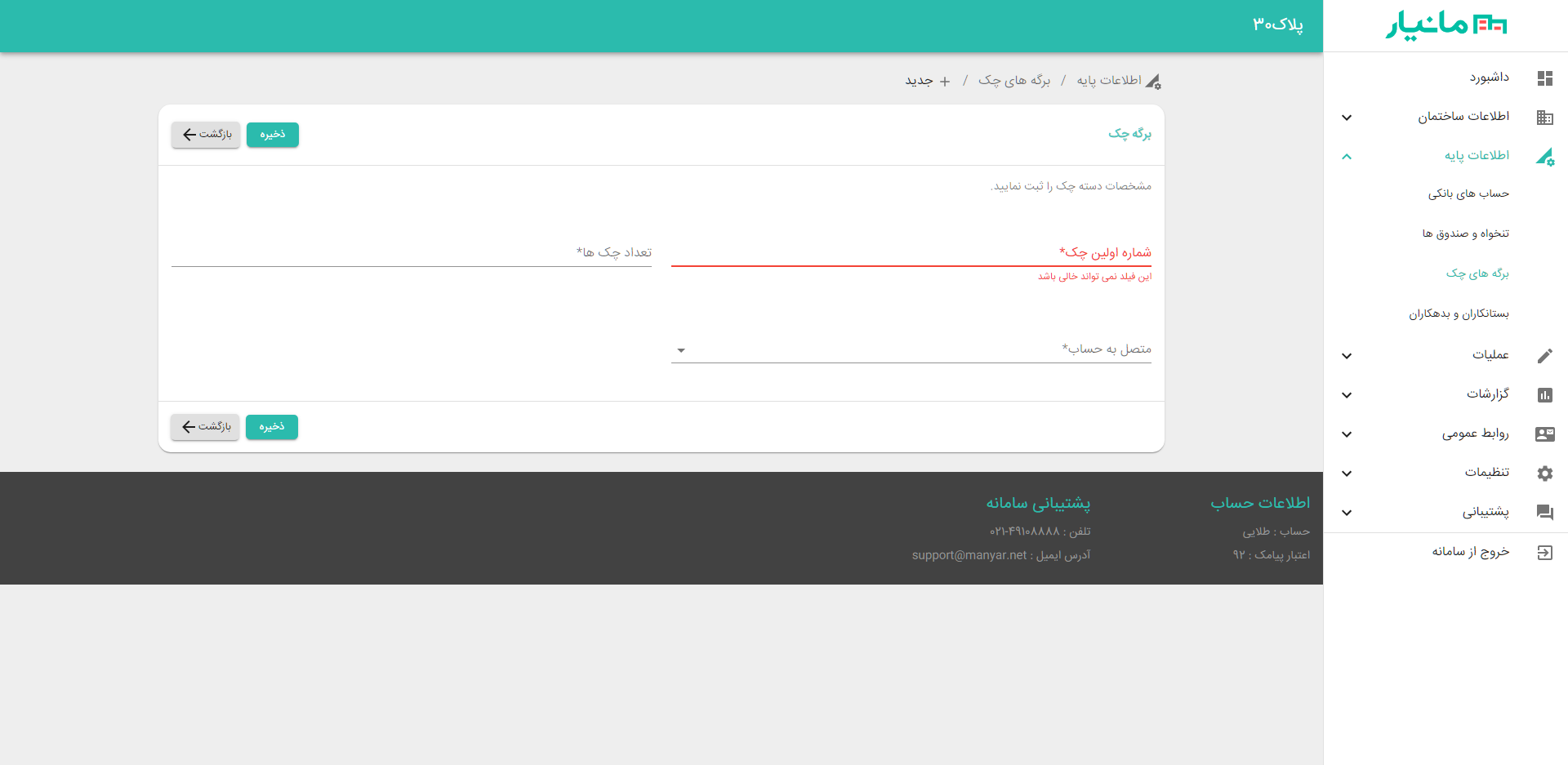Click the public relations contact card icon
Screen dimensions: 1568x765
(x=1544, y=434)
